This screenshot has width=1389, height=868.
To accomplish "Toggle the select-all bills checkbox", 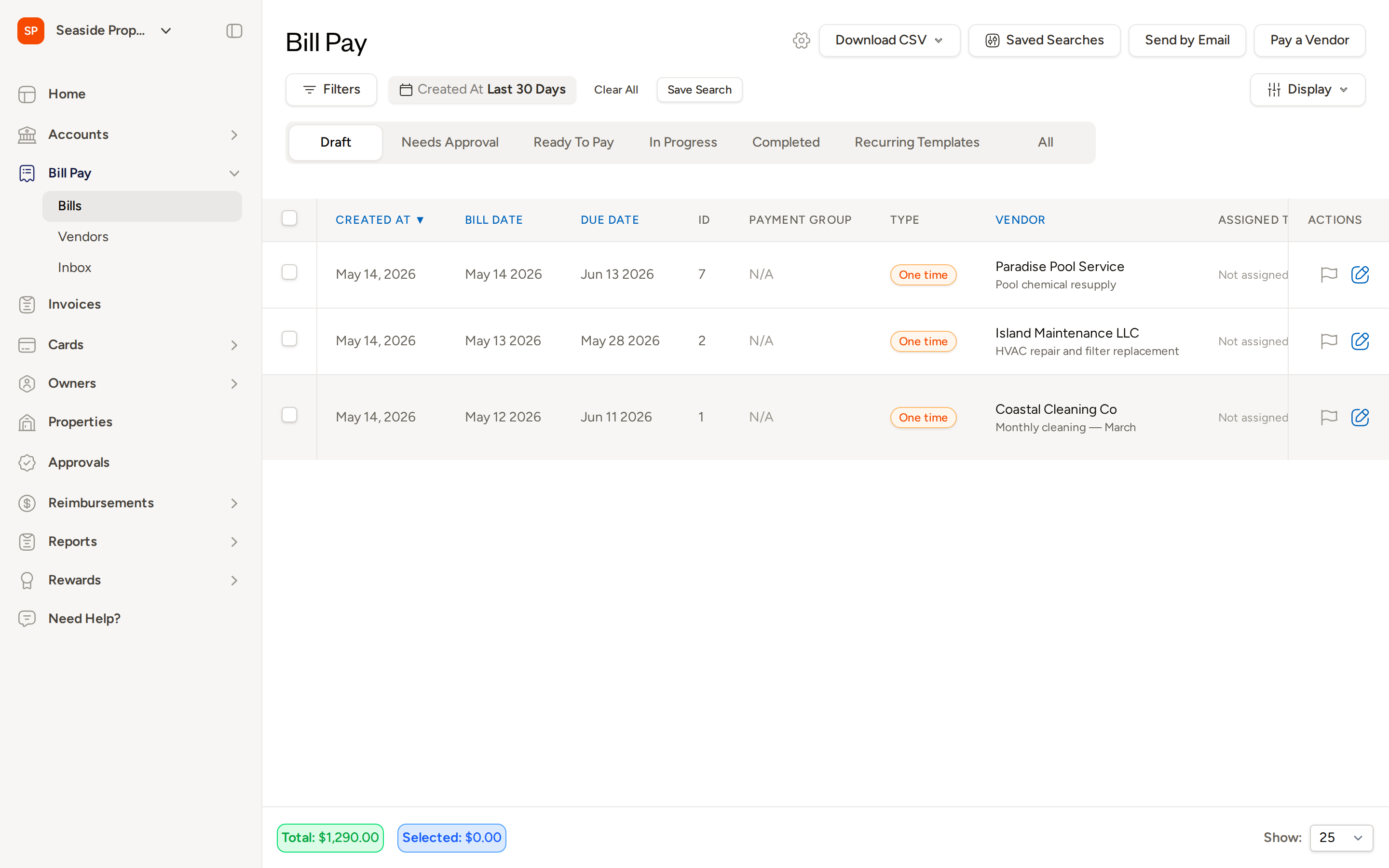I will pyautogui.click(x=289, y=218).
